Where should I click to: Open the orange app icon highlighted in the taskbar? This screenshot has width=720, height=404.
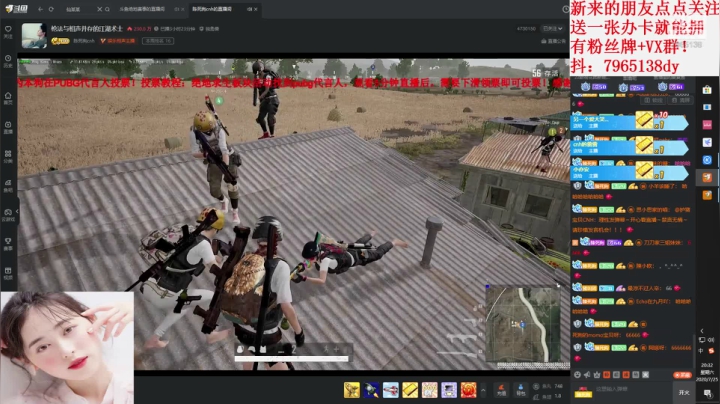(x=707, y=177)
